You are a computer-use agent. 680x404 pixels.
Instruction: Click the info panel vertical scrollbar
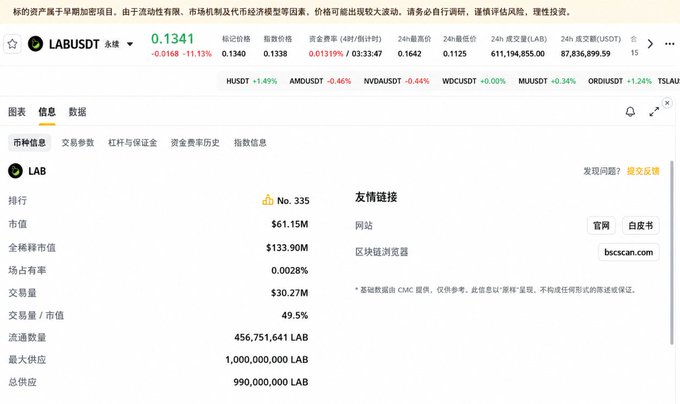pyautogui.click(x=672, y=253)
